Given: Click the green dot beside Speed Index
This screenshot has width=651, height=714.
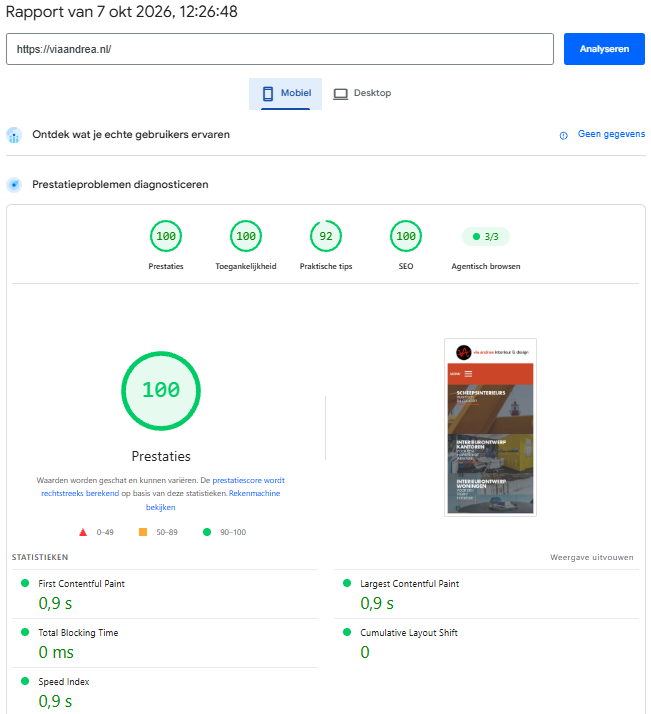Looking at the screenshot, I should 25,681.
